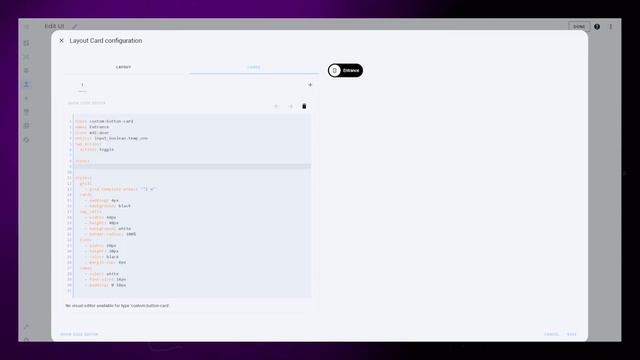The height and width of the screenshot is (360, 640).
Task: Click the highlighted empty line 9 in editor
Action: point(192,167)
